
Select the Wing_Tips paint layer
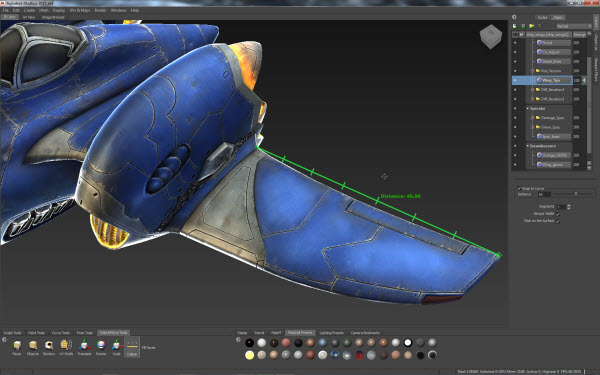553,80
